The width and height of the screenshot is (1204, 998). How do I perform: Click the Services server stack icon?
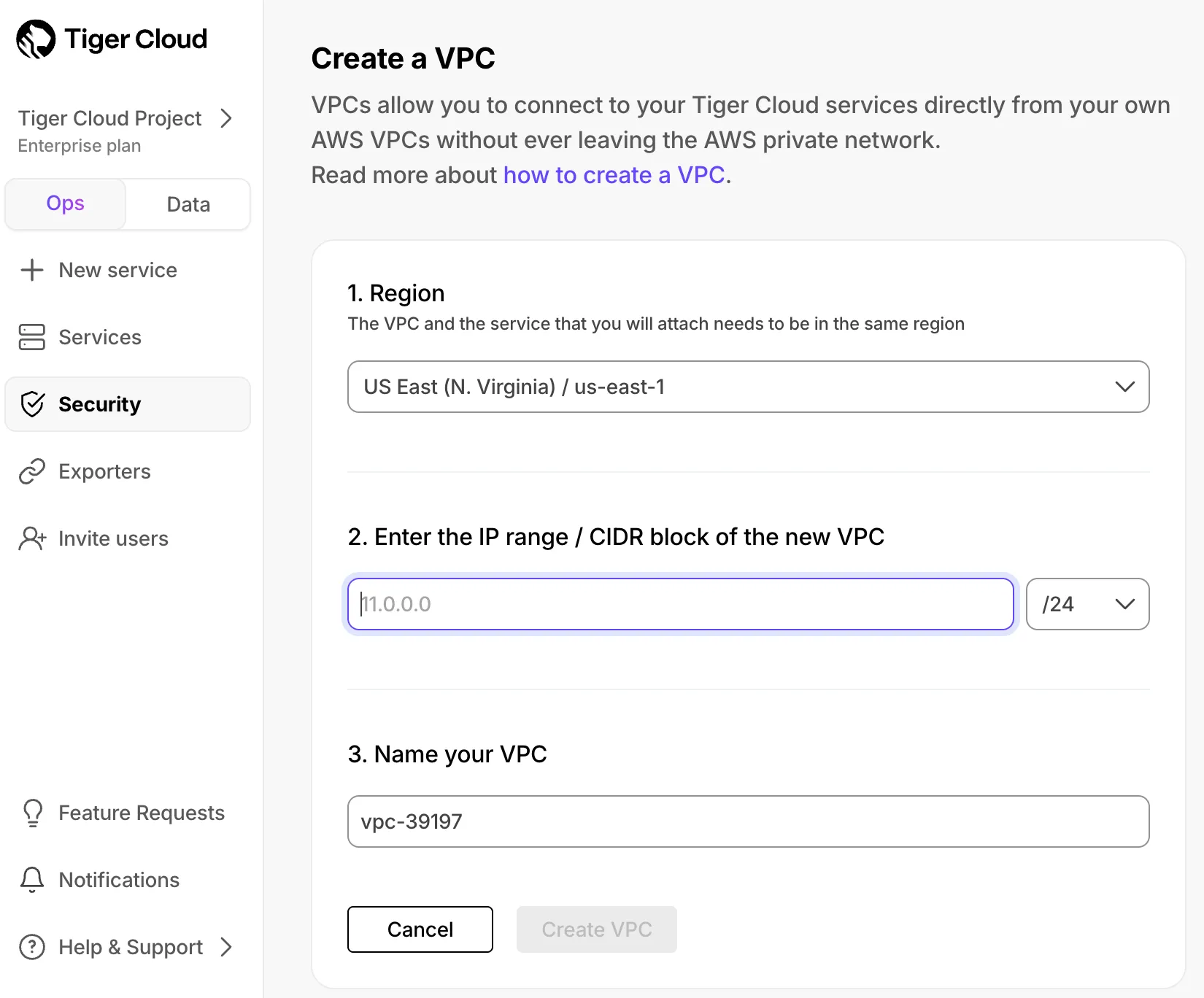[x=32, y=337]
